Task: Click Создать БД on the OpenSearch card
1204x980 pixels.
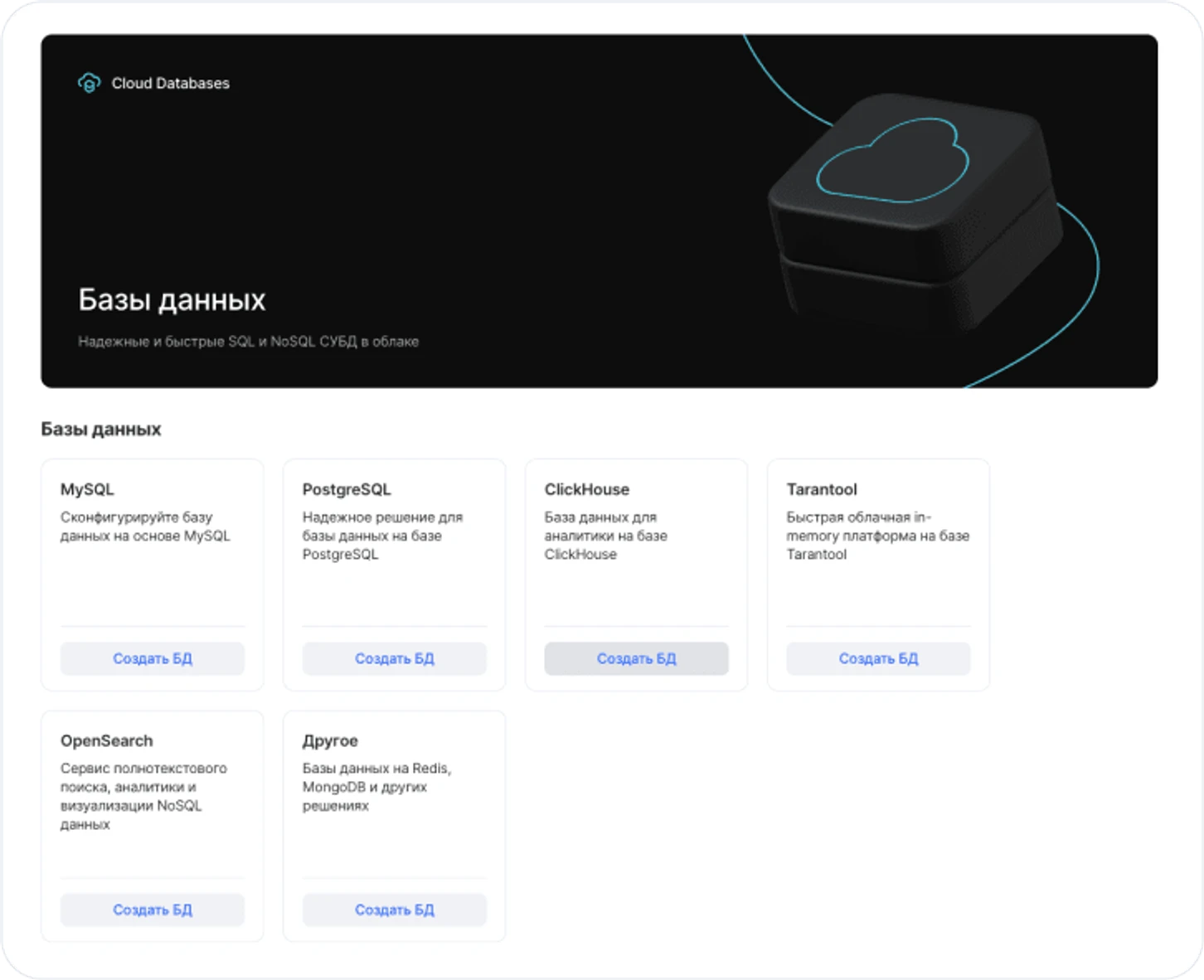Action: click(x=152, y=910)
